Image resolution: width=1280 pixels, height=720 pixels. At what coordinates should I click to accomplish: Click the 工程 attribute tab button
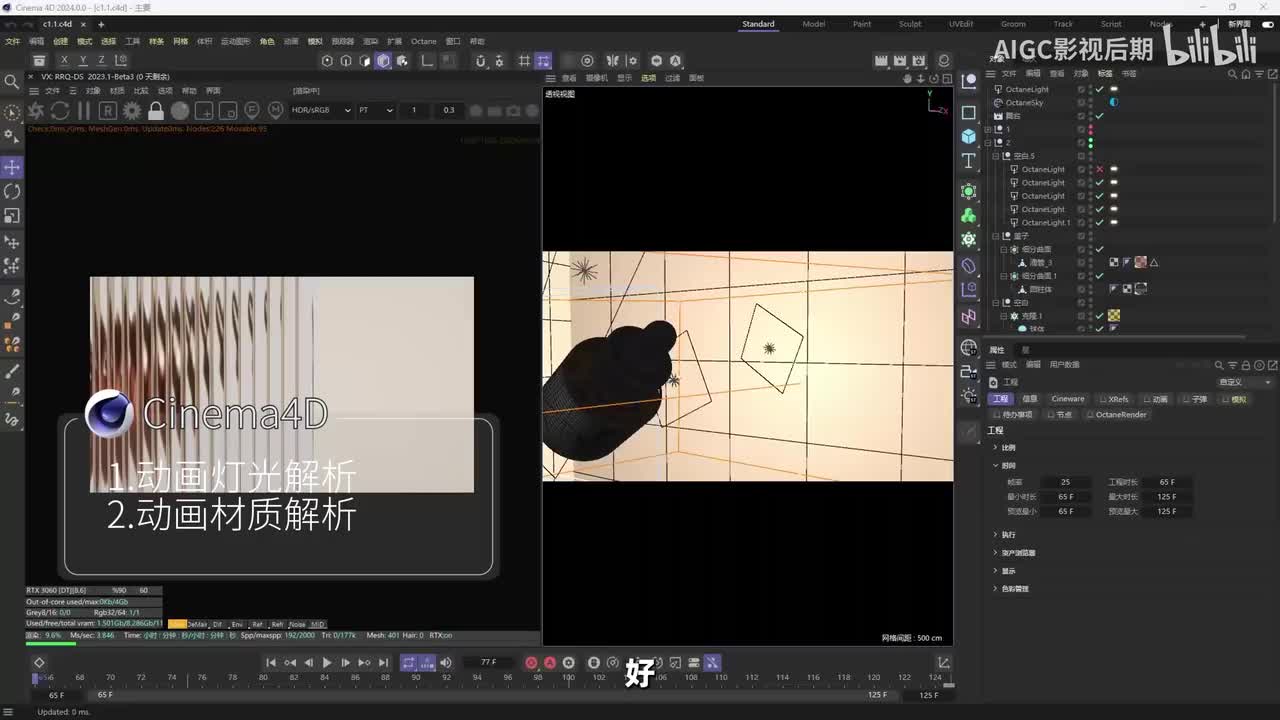[x=1001, y=399]
